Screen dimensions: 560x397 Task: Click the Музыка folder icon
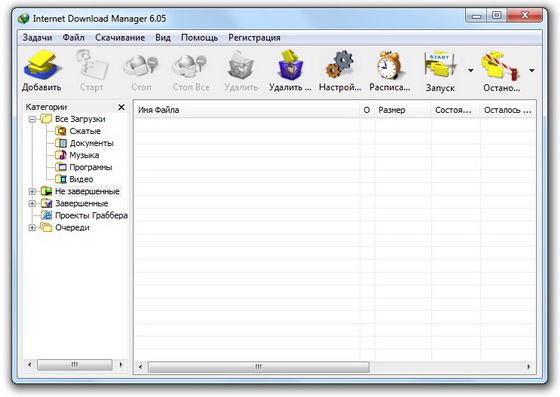[x=61, y=155]
